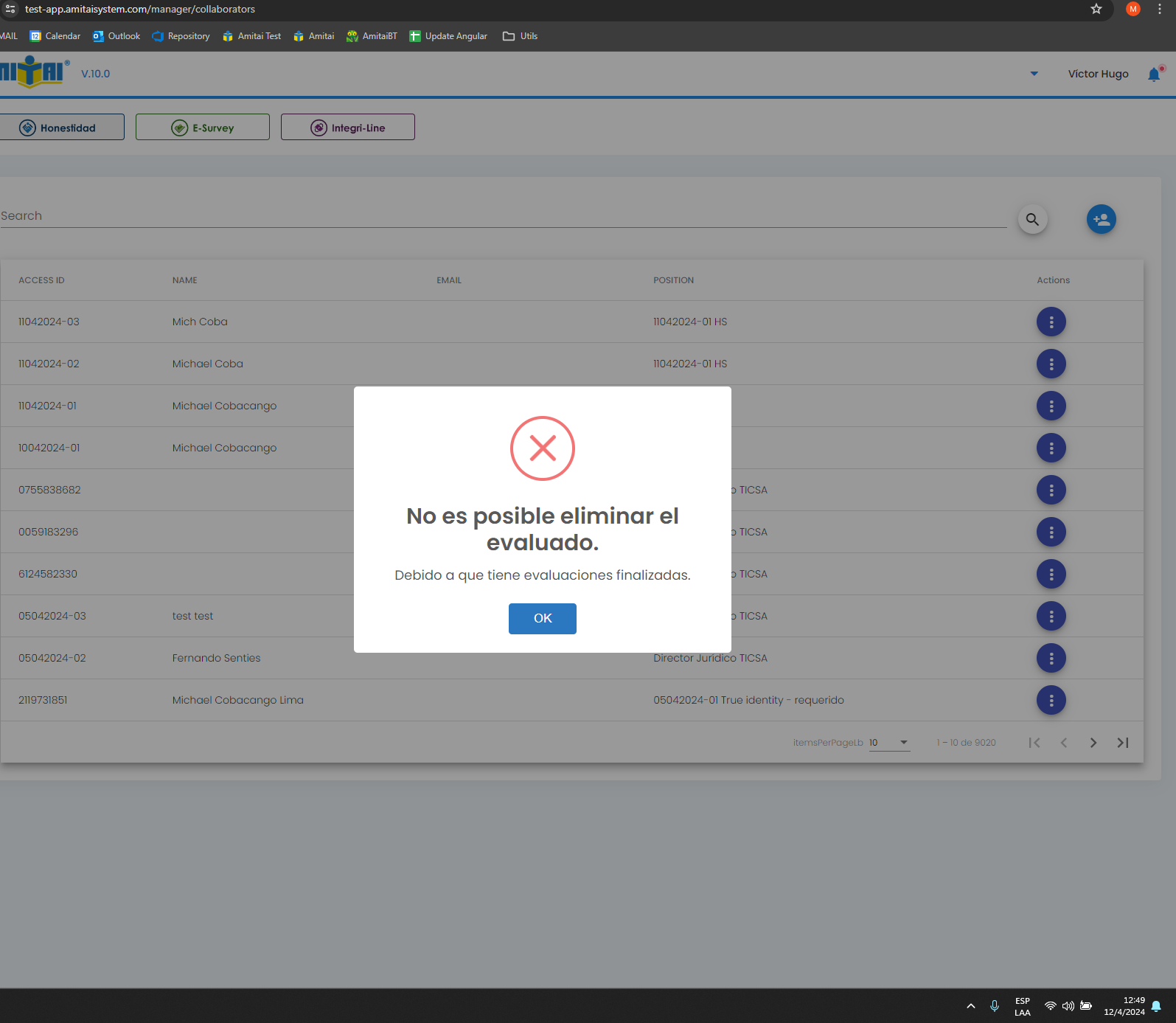
Task: Open the Utils bookmarks folder
Action: [521, 36]
